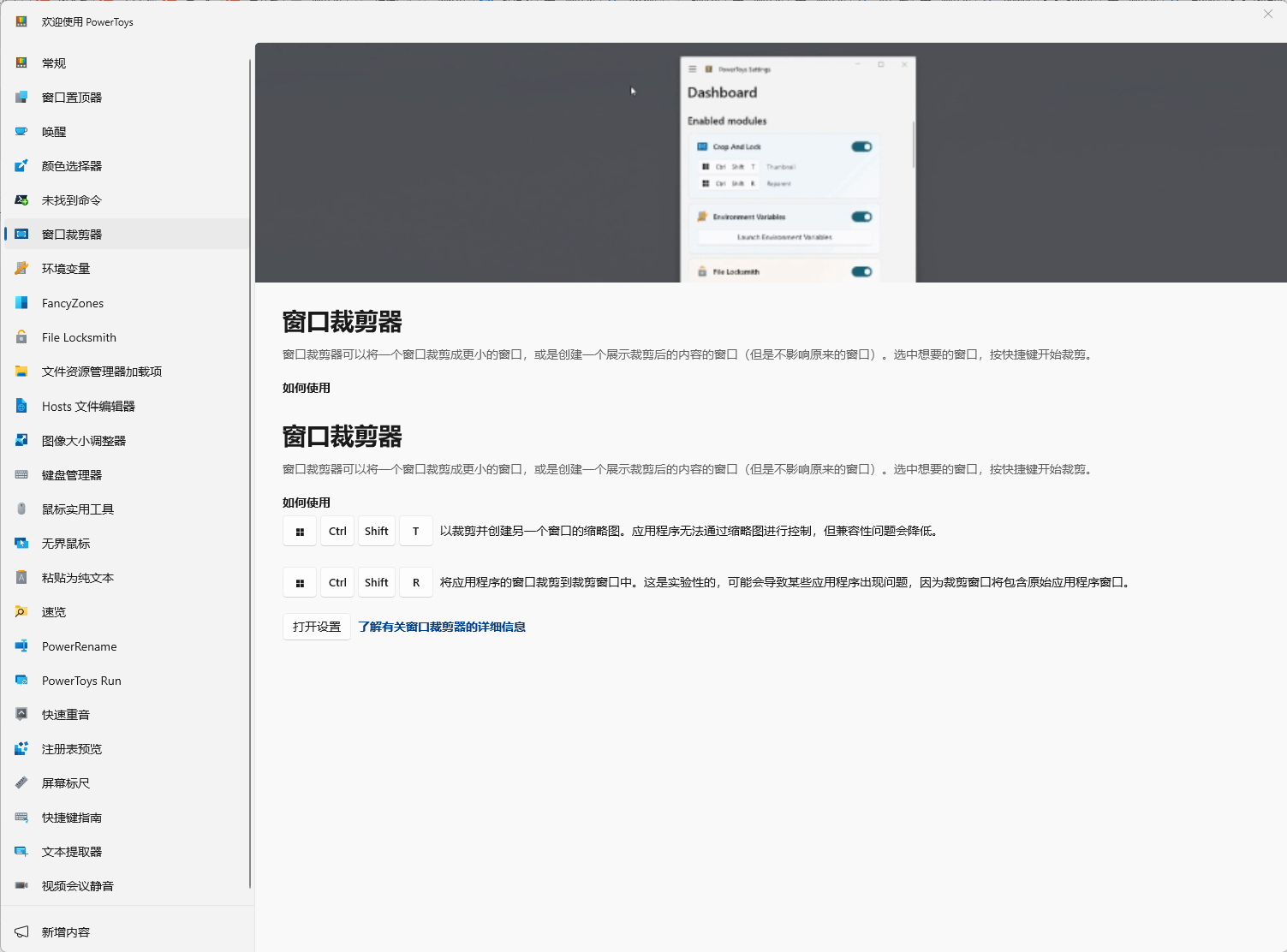The width and height of the screenshot is (1287, 952).
Task: Open the 文本提取器 page
Action: pyautogui.click(x=126, y=851)
